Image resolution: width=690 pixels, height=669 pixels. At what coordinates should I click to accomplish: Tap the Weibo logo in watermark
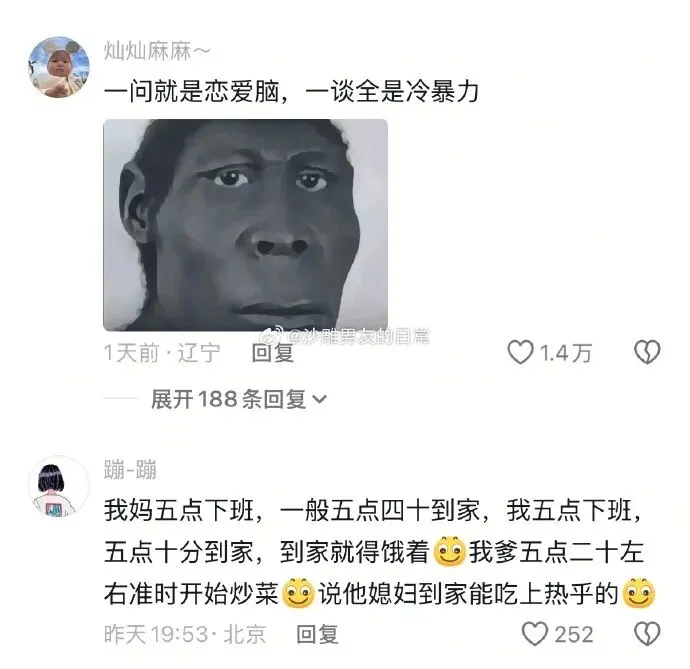[273, 336]
